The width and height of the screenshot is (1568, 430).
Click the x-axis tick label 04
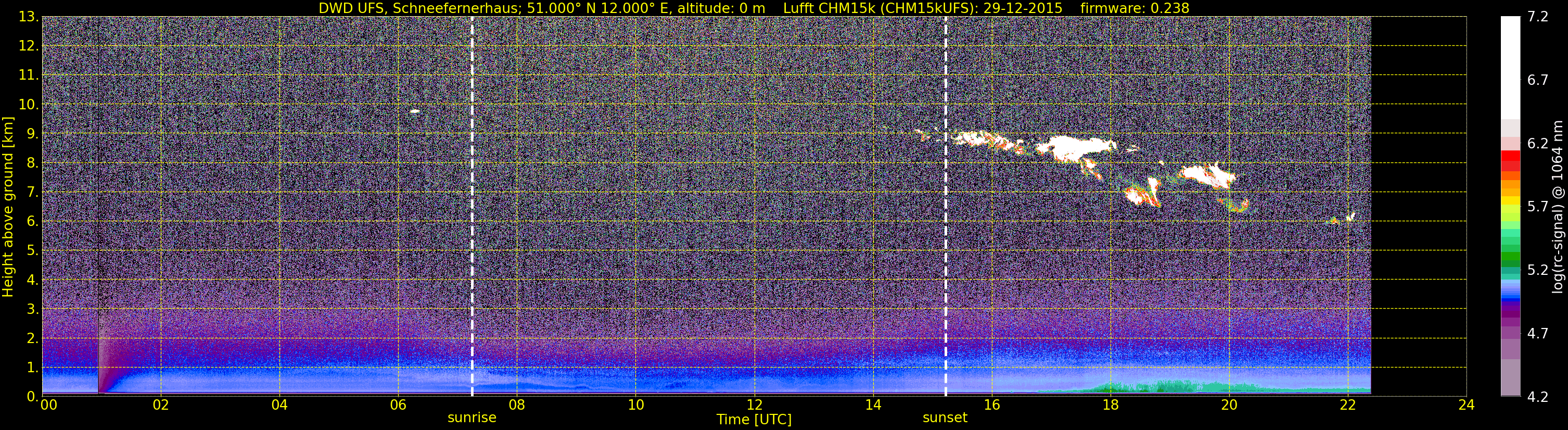[x=279, y=406]
